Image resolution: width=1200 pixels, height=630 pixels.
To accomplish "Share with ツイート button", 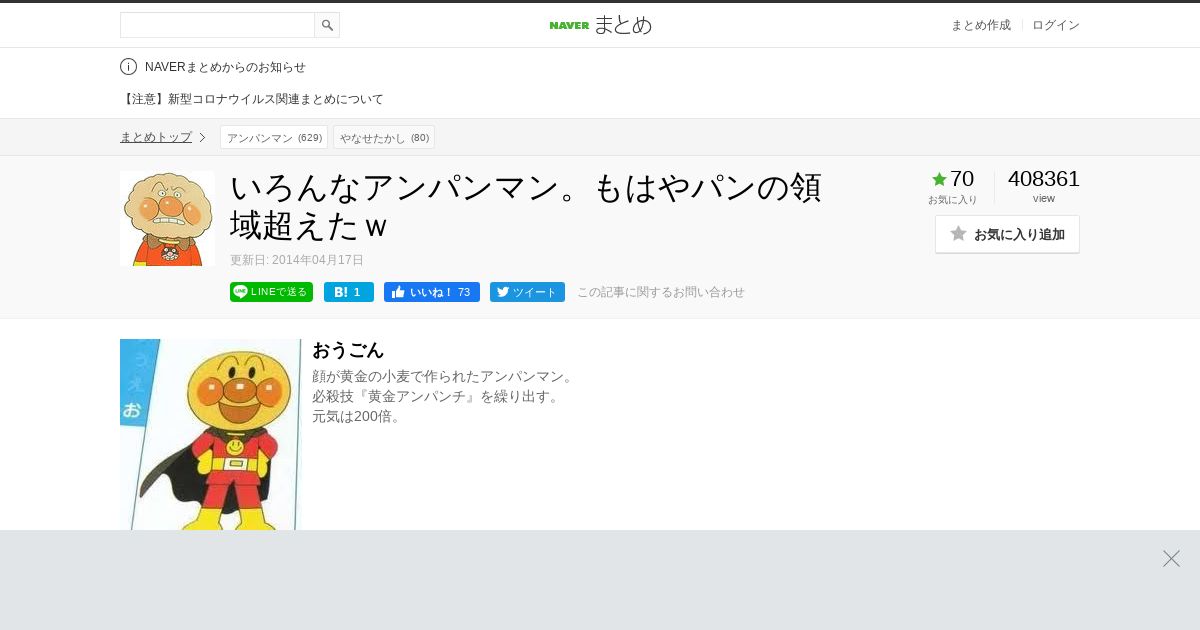I will click(527, 292).
